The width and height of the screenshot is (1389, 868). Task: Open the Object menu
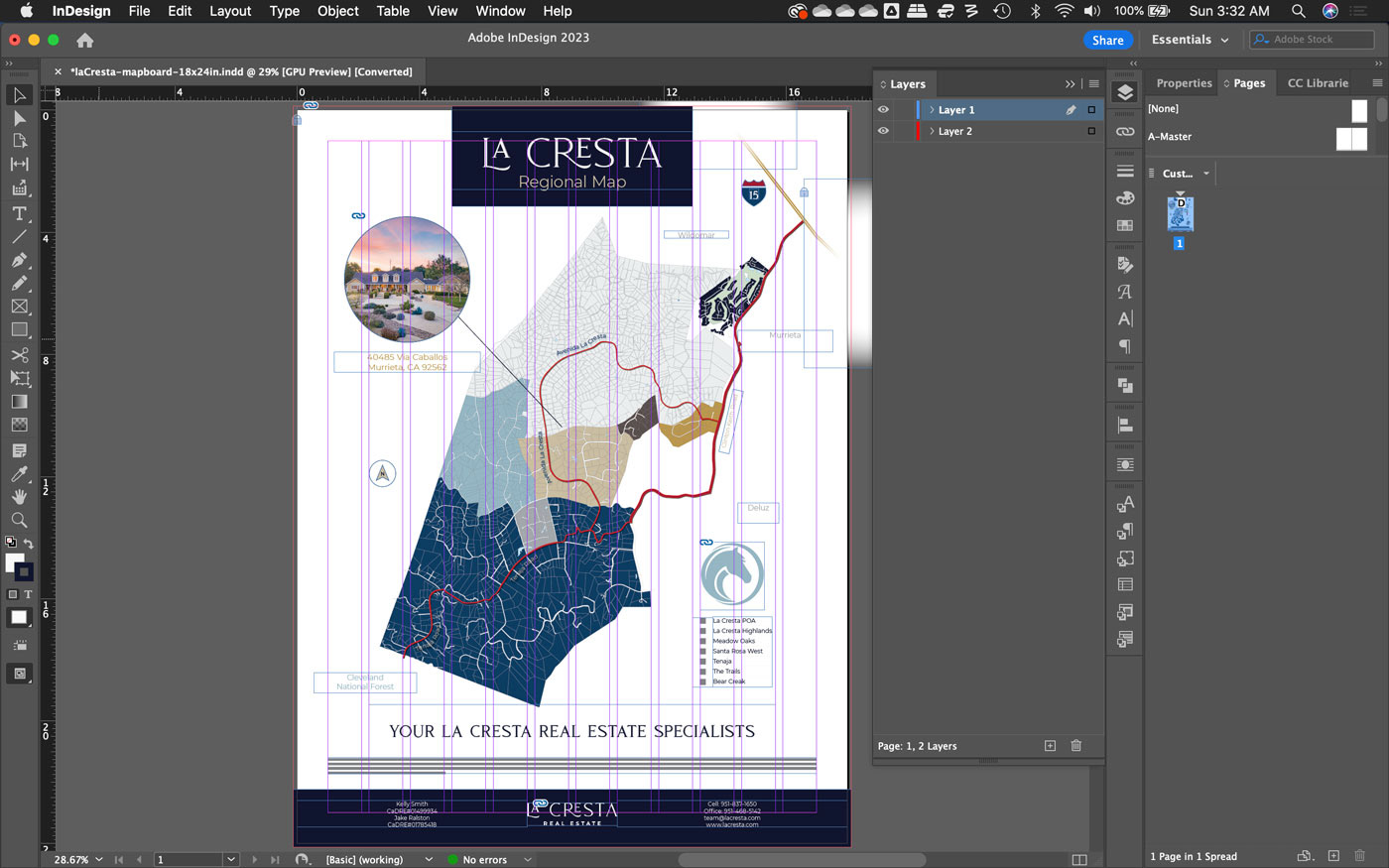pos(338,11)
